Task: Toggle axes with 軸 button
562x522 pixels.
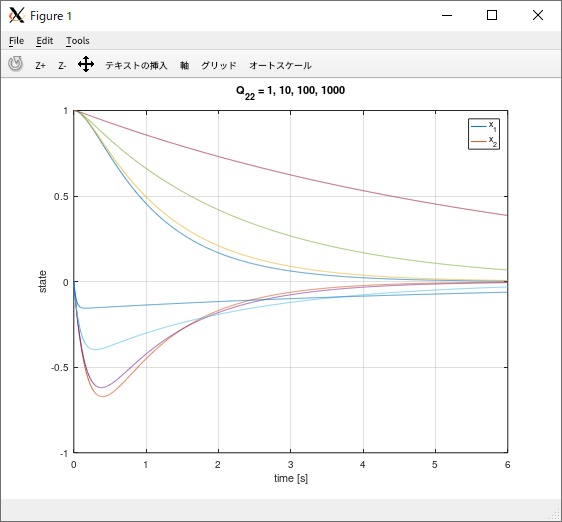Action: pyautogui.click(x=184, y=66)
